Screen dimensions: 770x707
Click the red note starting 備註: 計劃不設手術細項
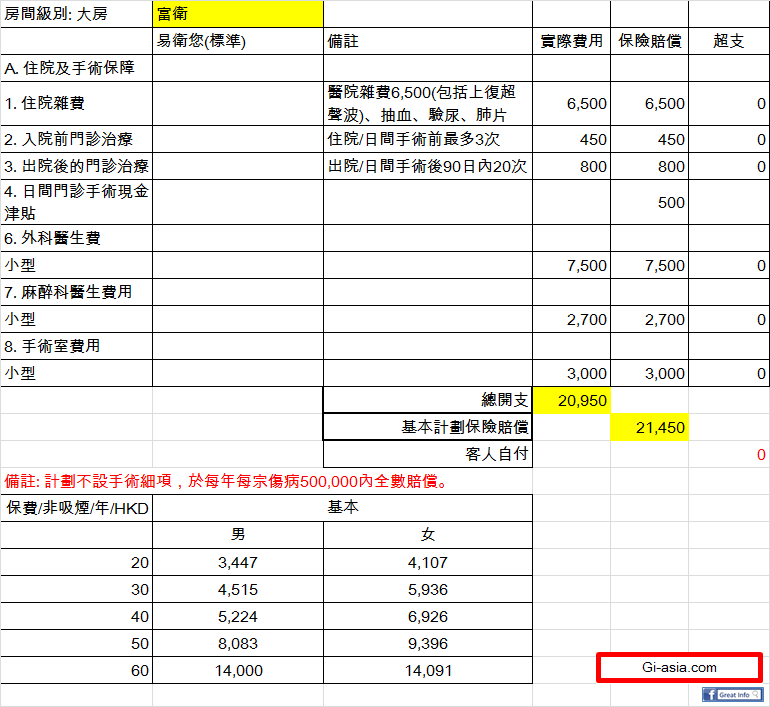point(226,481)
